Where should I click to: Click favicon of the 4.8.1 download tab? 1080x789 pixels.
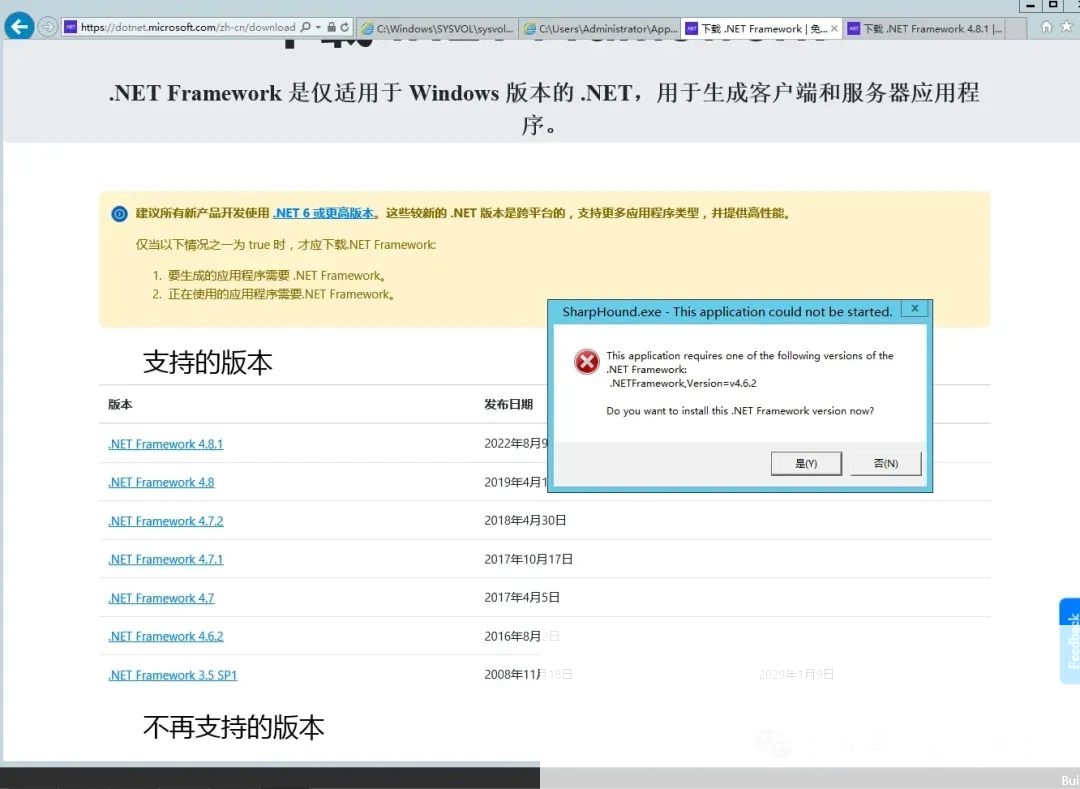click(853, 28)
